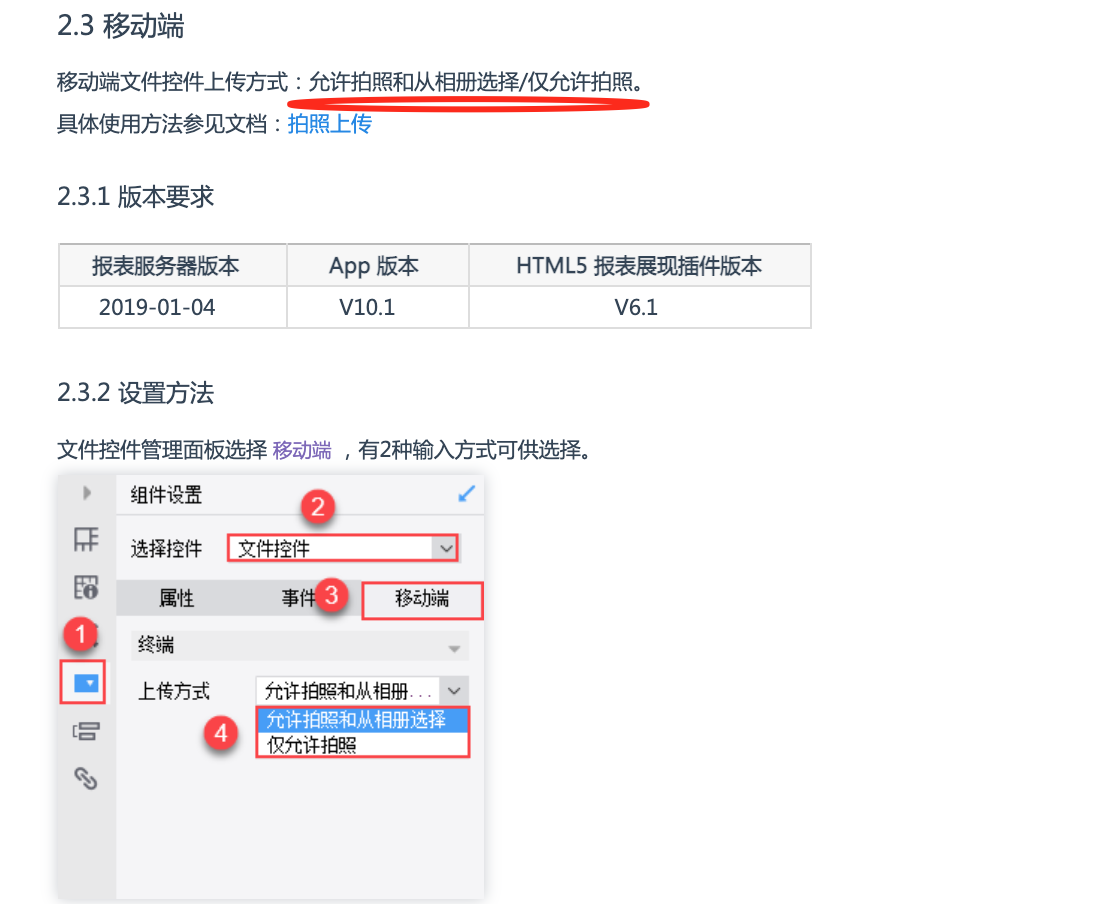Click the 2.3.2 设置方法 heading

[x=135, y=393]
